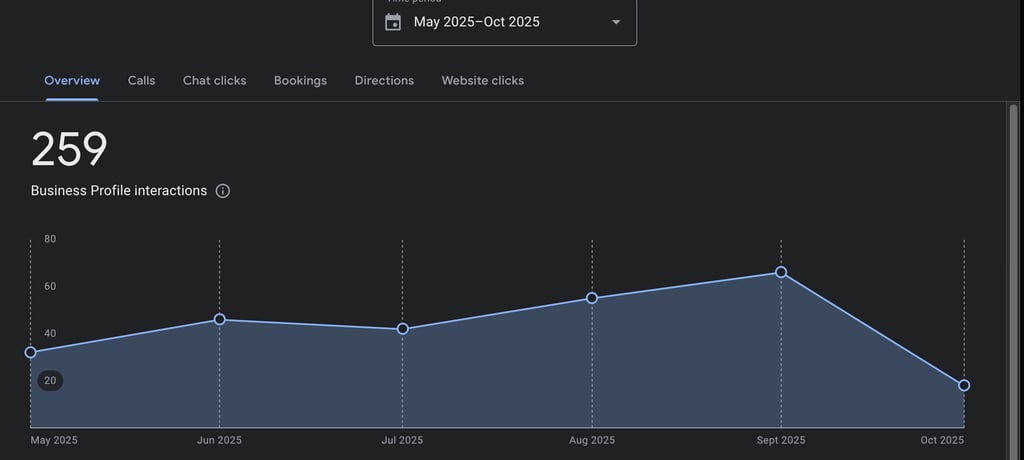Screen dimensions: 1024x460
Task: Click the 40 y-axis label
Action: [x=50, y=333]
